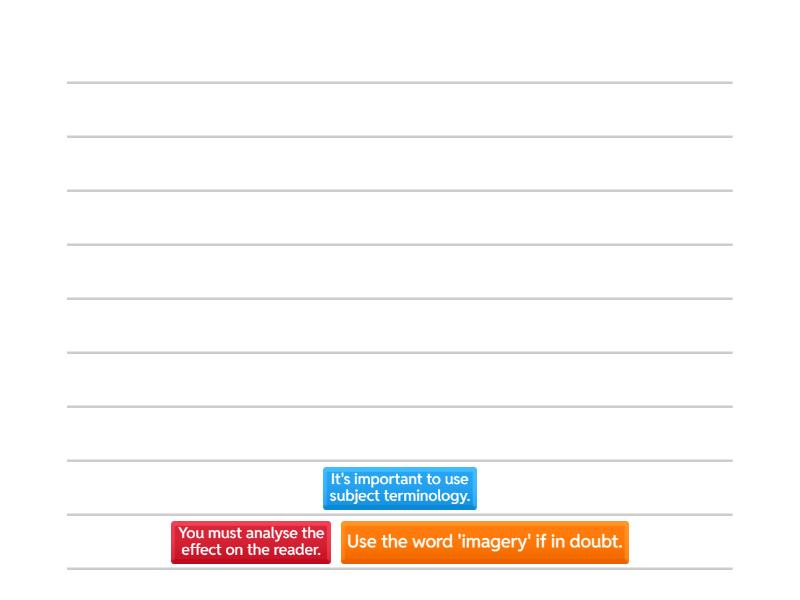This screenshot has height=600, width=800.
Task: Click the empty row space left of the red tile
Action: pos(118,542)
